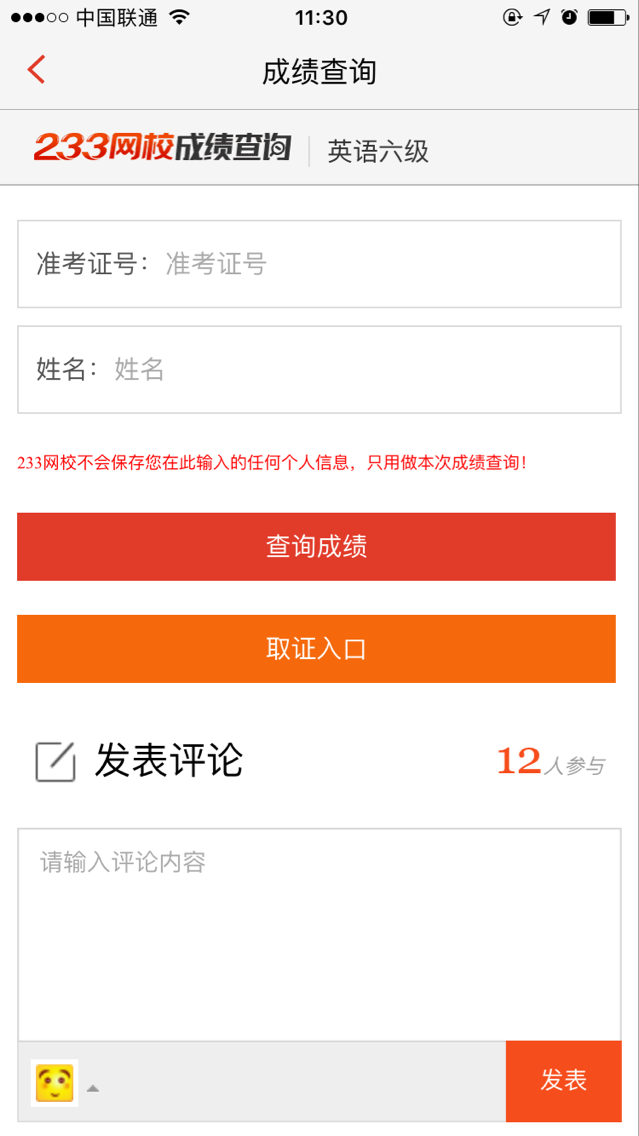Tap the red back arrow
639x1136 pixels.
click(x=37, y=70)
